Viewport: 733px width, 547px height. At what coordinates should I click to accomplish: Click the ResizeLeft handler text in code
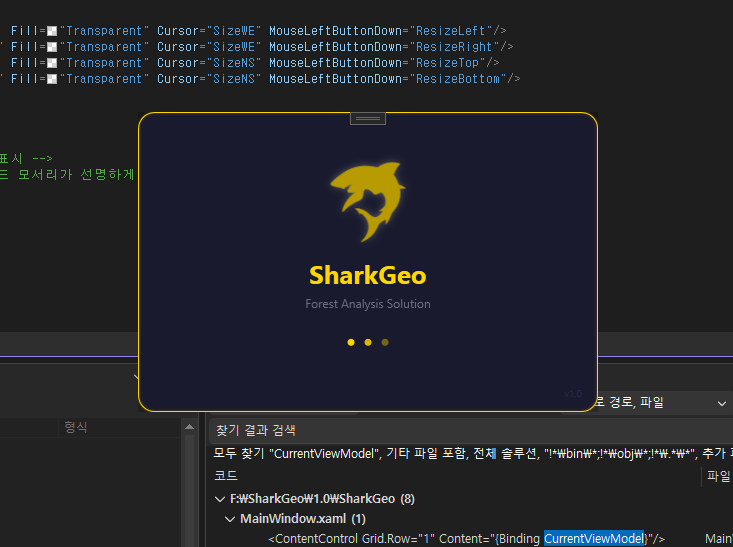[451, 31]
